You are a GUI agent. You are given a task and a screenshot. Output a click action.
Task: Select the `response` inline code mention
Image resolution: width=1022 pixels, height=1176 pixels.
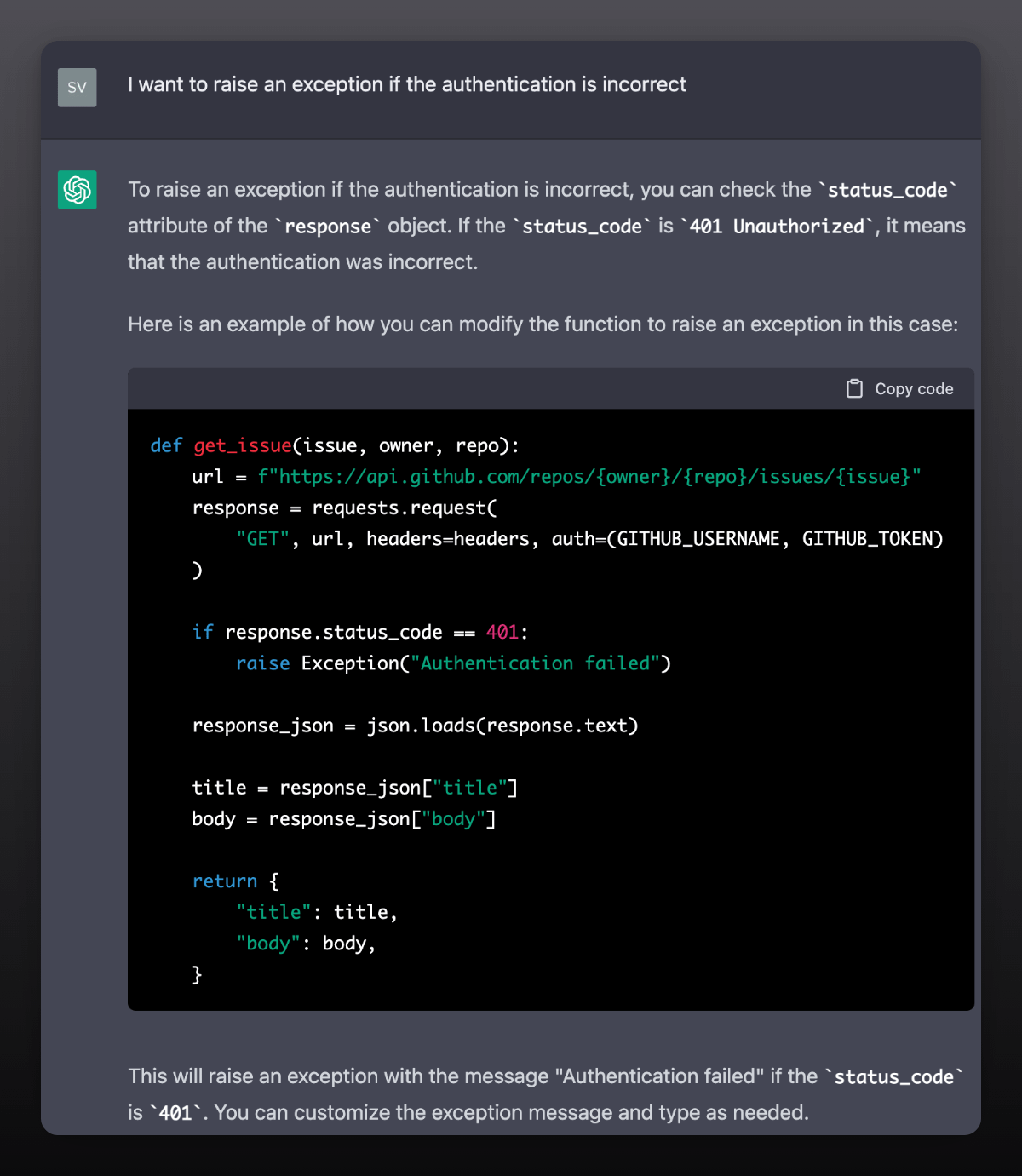tap(328, 226)
